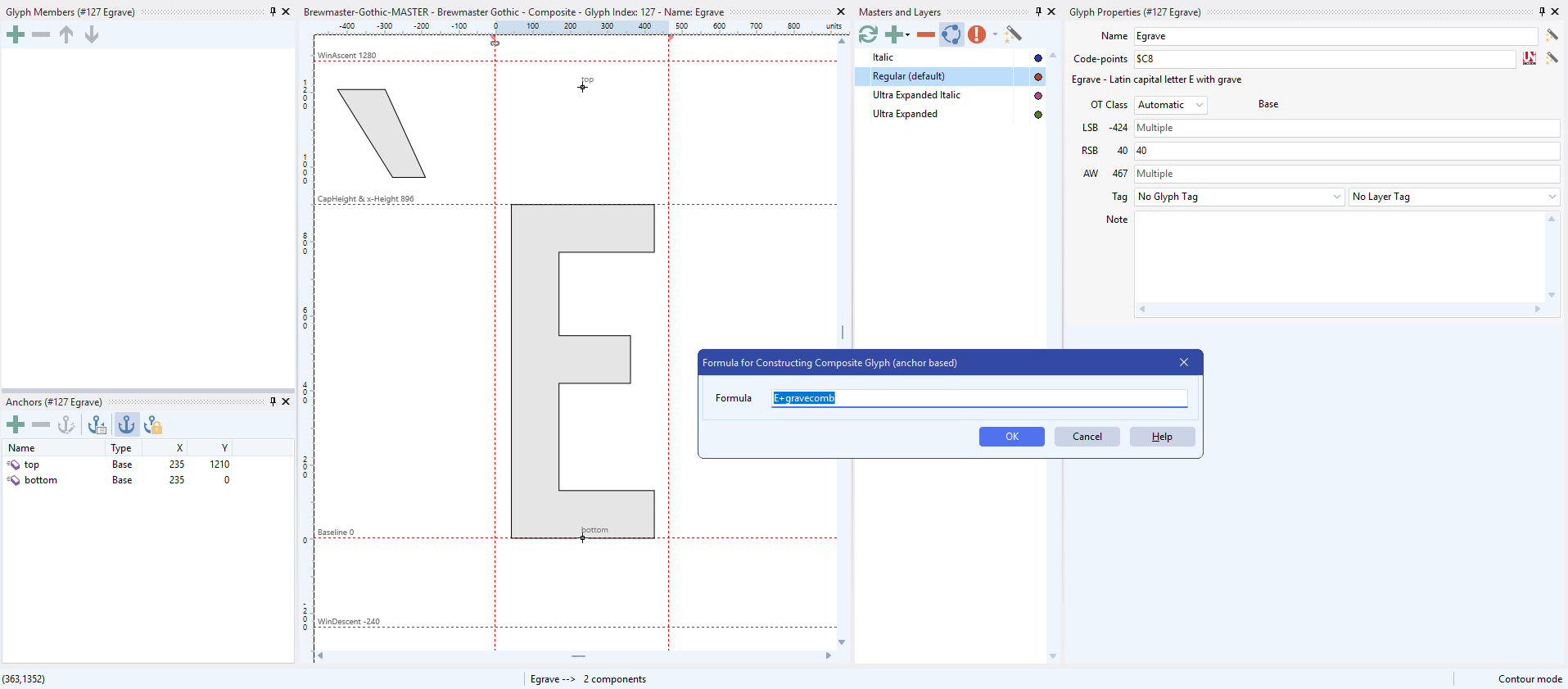Remove master using red minus icon
The width and height of the screenshot is (1568, 689).
point(925,34)
